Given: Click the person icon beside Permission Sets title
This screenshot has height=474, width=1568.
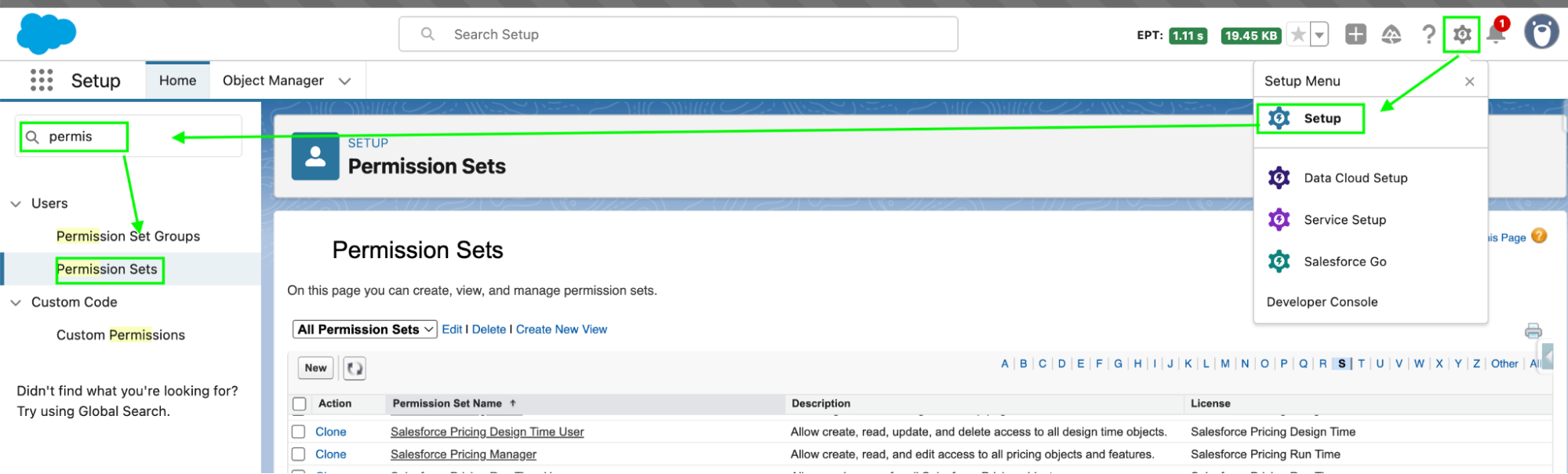Looking at the screenshot, I should coord(315,156).
